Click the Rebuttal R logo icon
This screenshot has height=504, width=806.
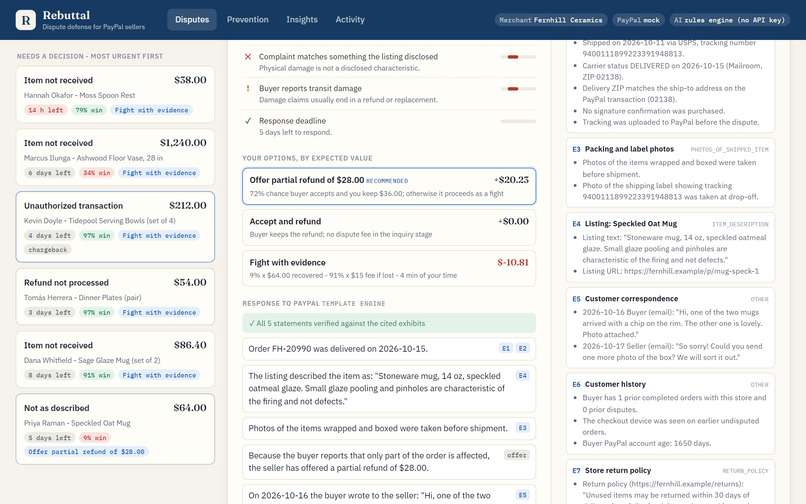(26, 20)
